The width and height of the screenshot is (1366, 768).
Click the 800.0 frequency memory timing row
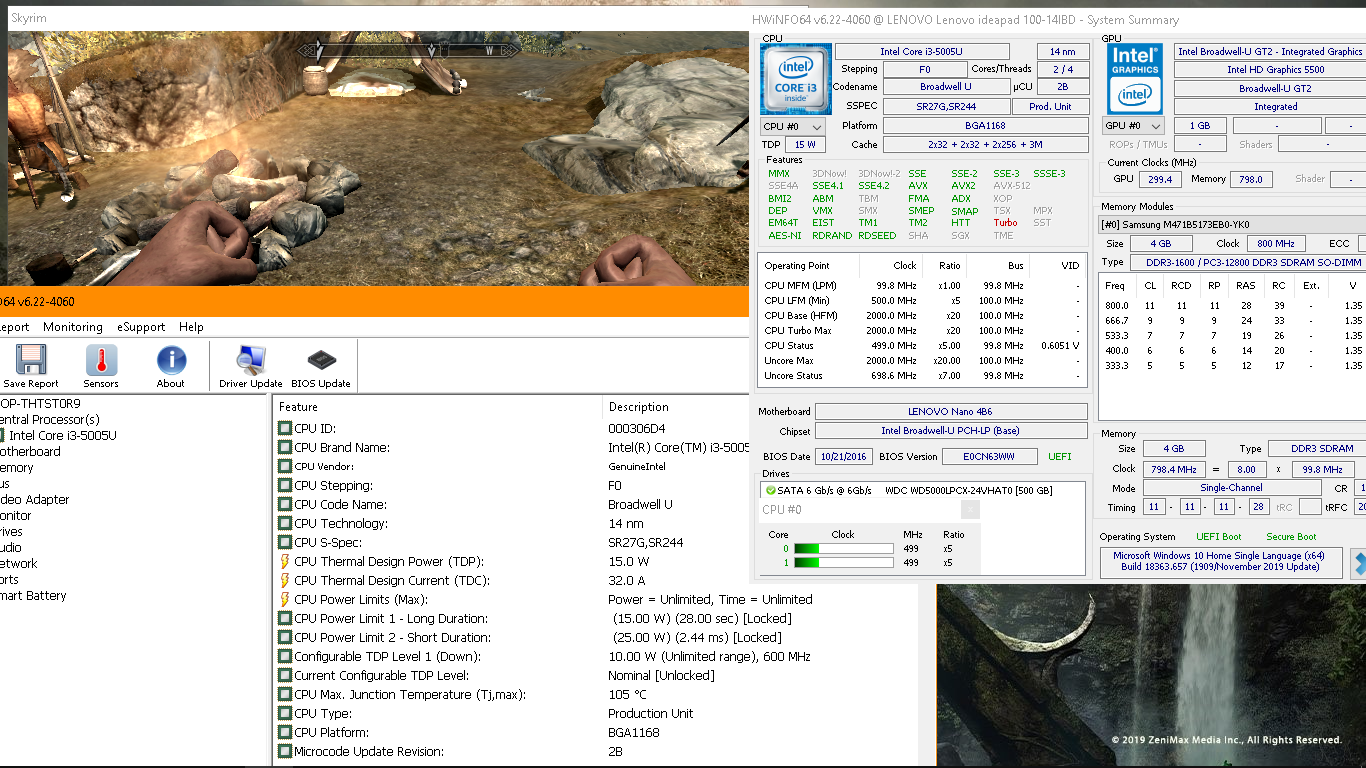(x=1233, y=306)
